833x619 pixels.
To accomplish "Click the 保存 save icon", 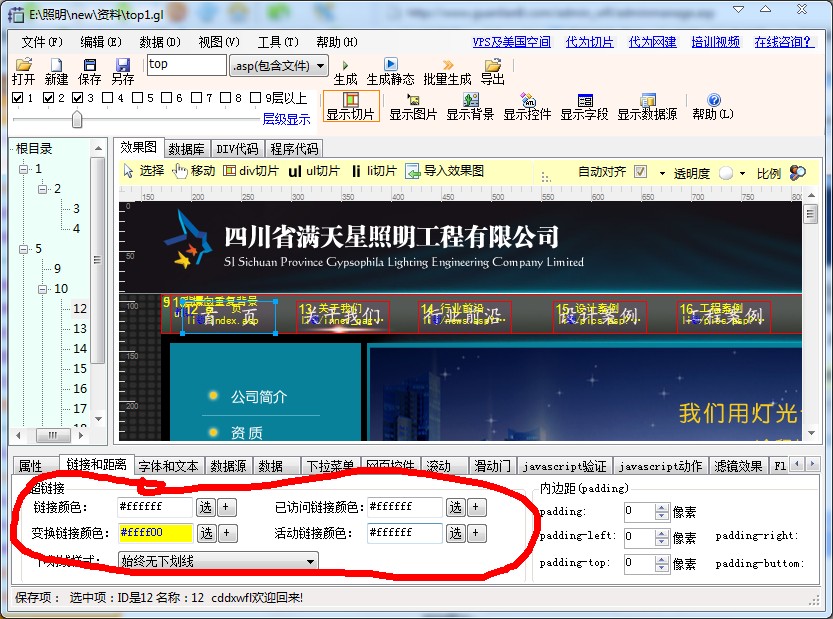I will point(90,65).
